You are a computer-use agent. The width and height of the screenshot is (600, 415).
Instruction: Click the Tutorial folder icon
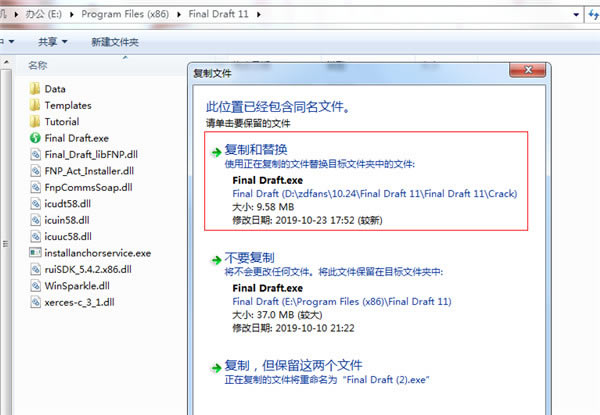point(35,122)
